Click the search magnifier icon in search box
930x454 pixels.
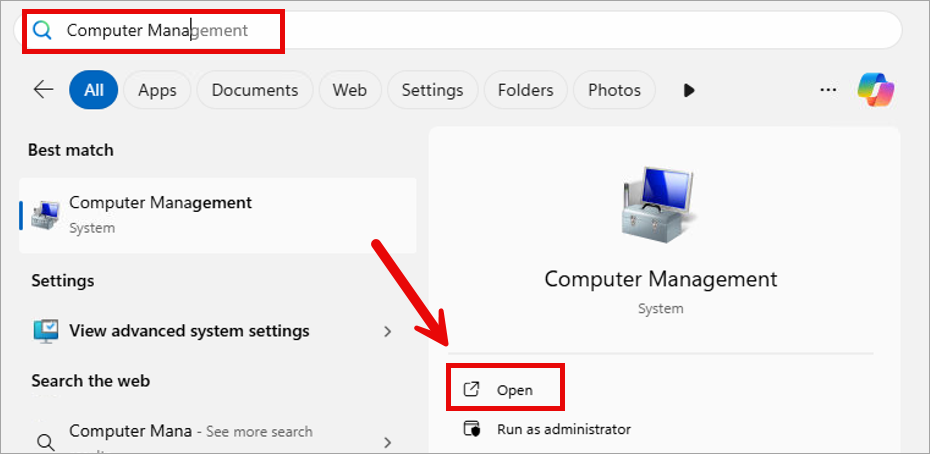[42, 31]
